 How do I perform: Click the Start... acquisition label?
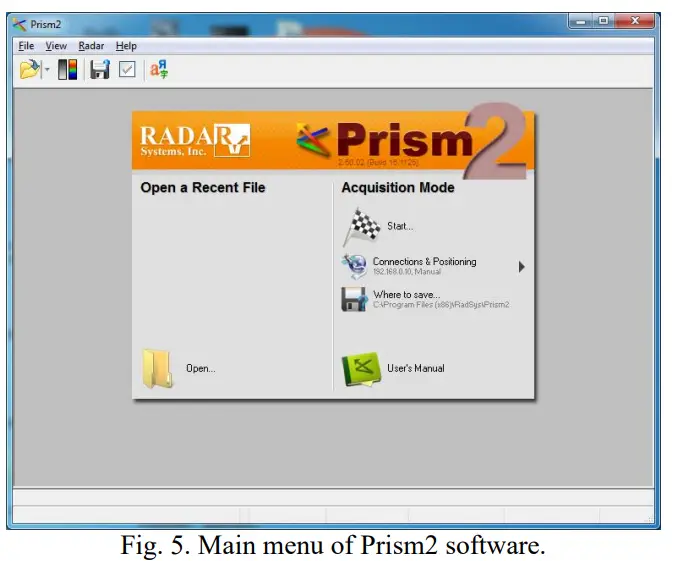click(400, 226)
